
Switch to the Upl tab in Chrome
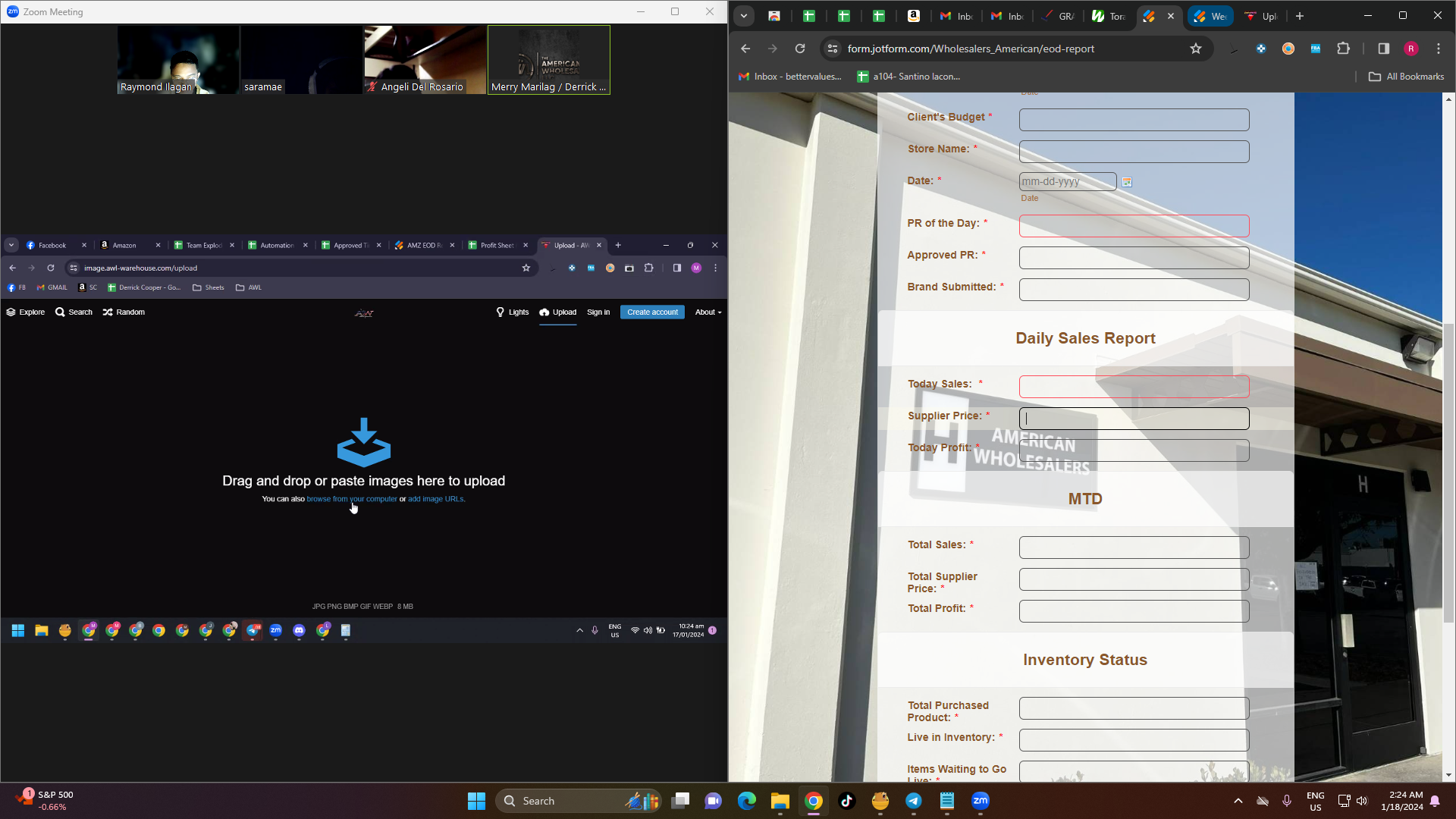point(1261,16)
